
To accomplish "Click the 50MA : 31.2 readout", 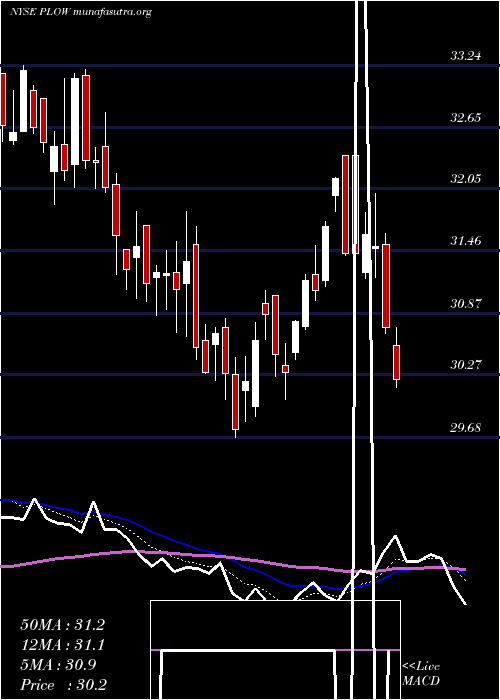I will click(x=62, y=625).
